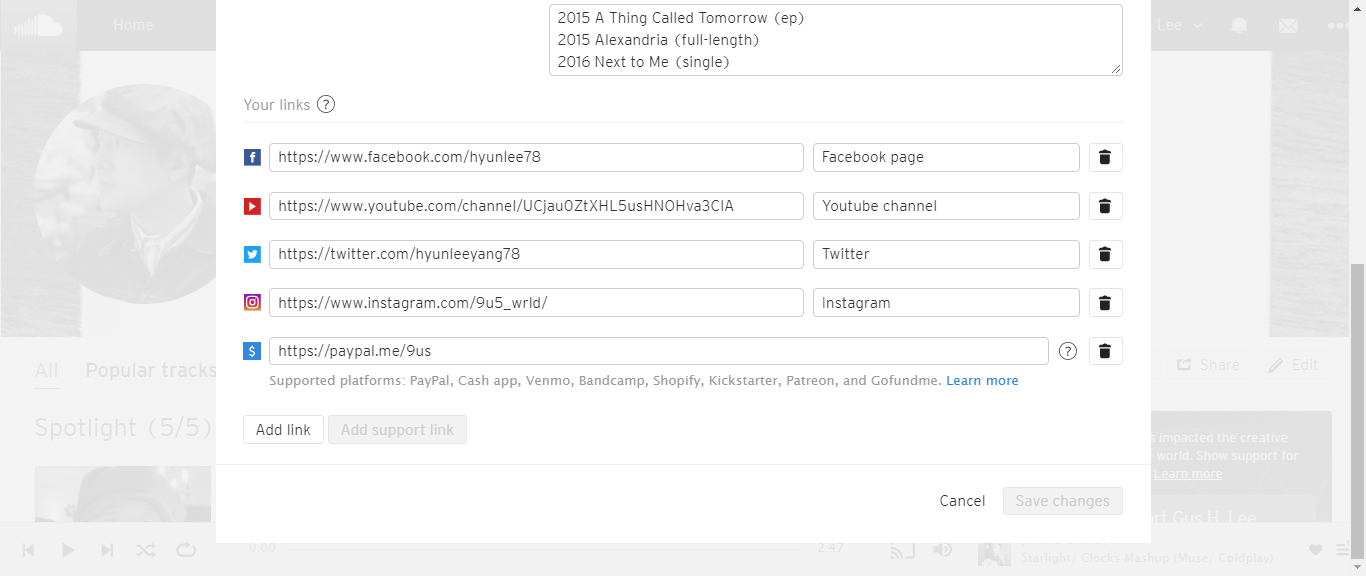Viewport: 1366px width, 576px height.
Task: Edit the Facebook page title field
Action: coord(946,157)
